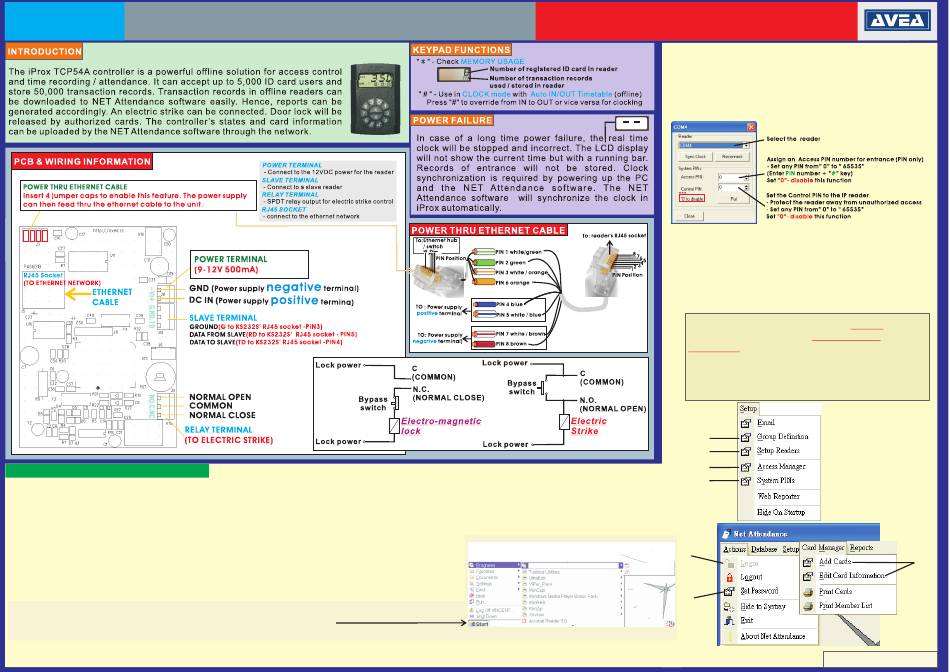The width and height of the screenshot is (950, 672).
Task: Open the Database menu in Net Attendance
Action: point(764,550)
